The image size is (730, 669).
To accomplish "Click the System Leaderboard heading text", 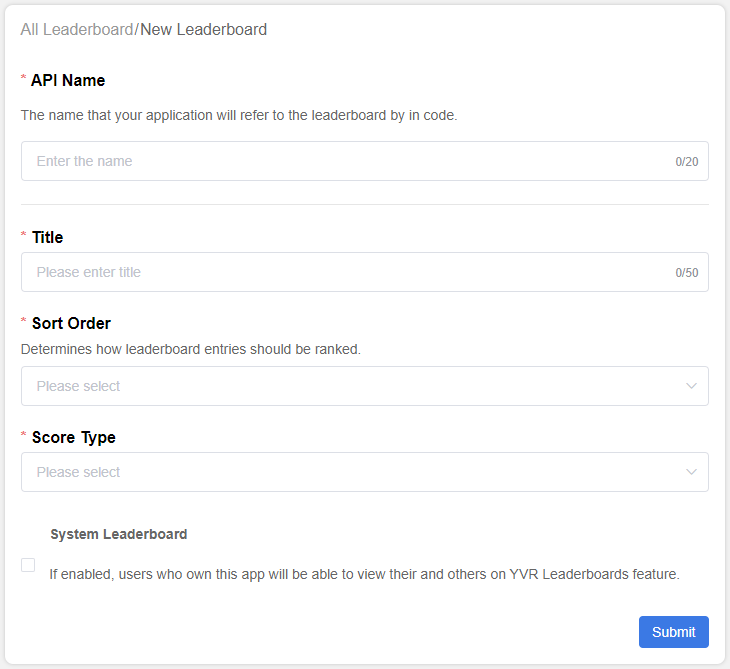I will [118, 534].
